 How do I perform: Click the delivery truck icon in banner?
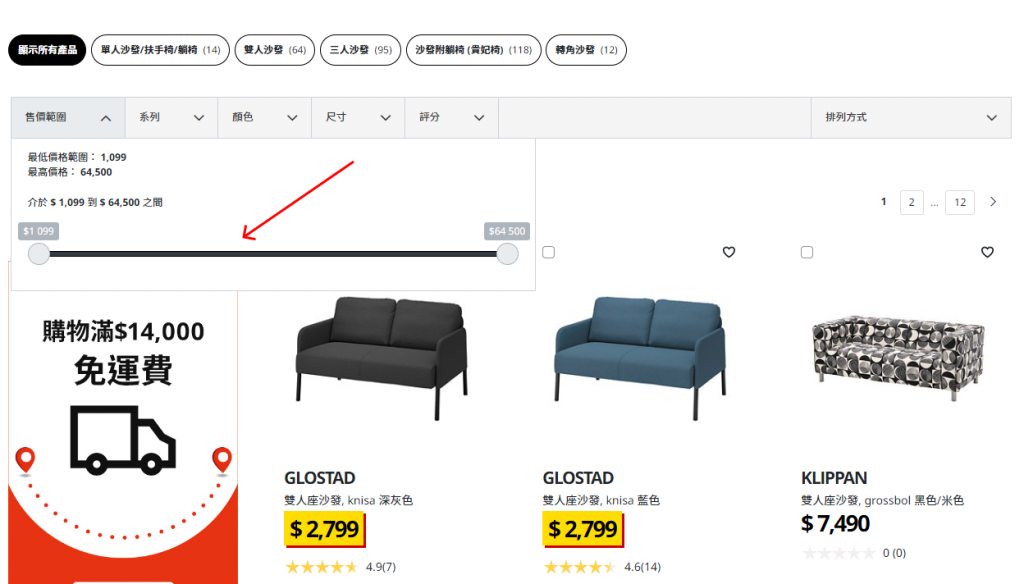123,440
